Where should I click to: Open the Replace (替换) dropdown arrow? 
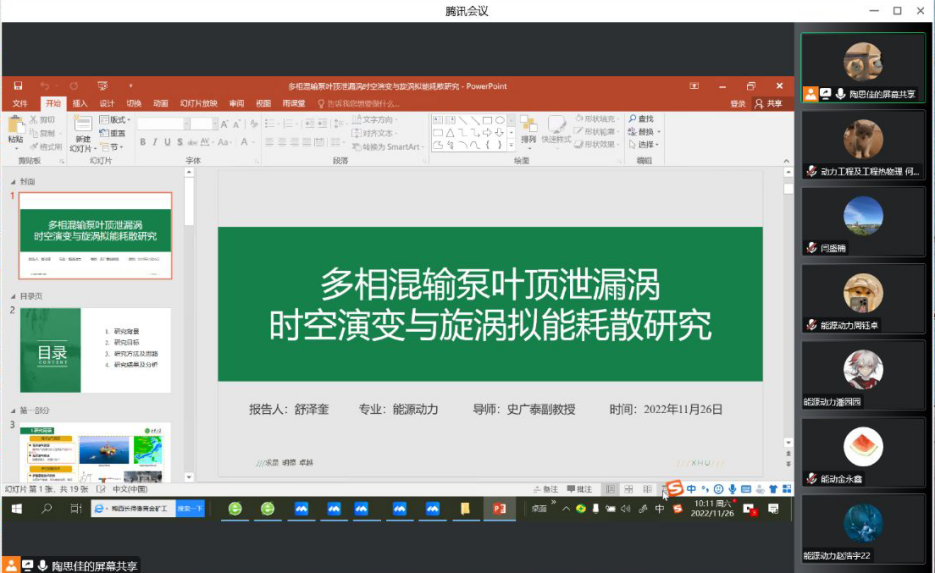pyautogui.click(x=658, y=132)
